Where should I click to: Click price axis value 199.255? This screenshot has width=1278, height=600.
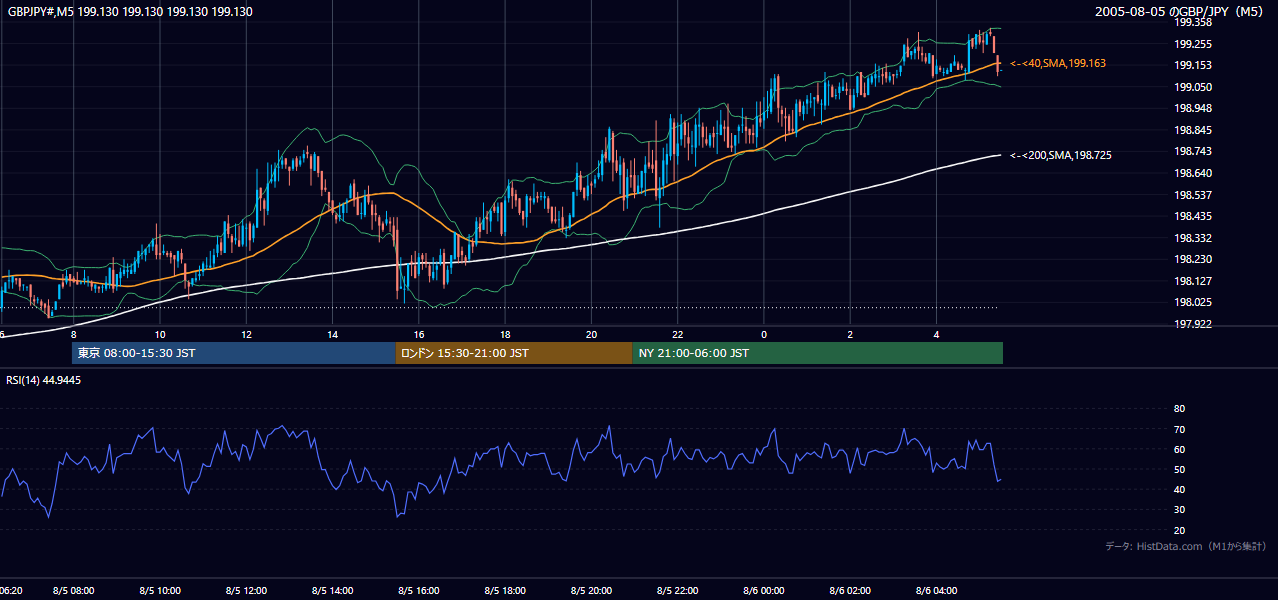click(1193, 44)
